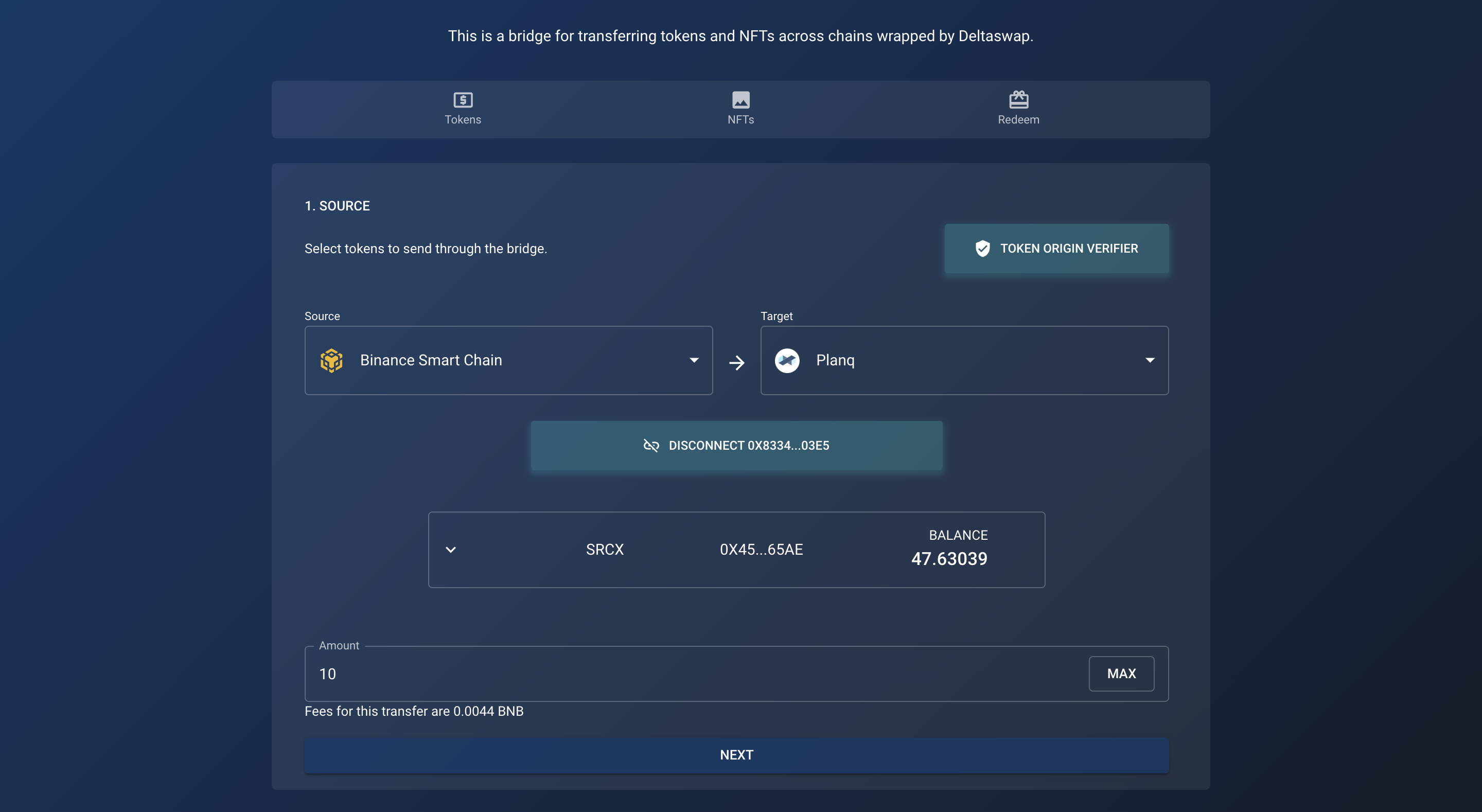Screen dimensions: 1482x812
Task: Click the MAX amount button
Action: 1121,673
